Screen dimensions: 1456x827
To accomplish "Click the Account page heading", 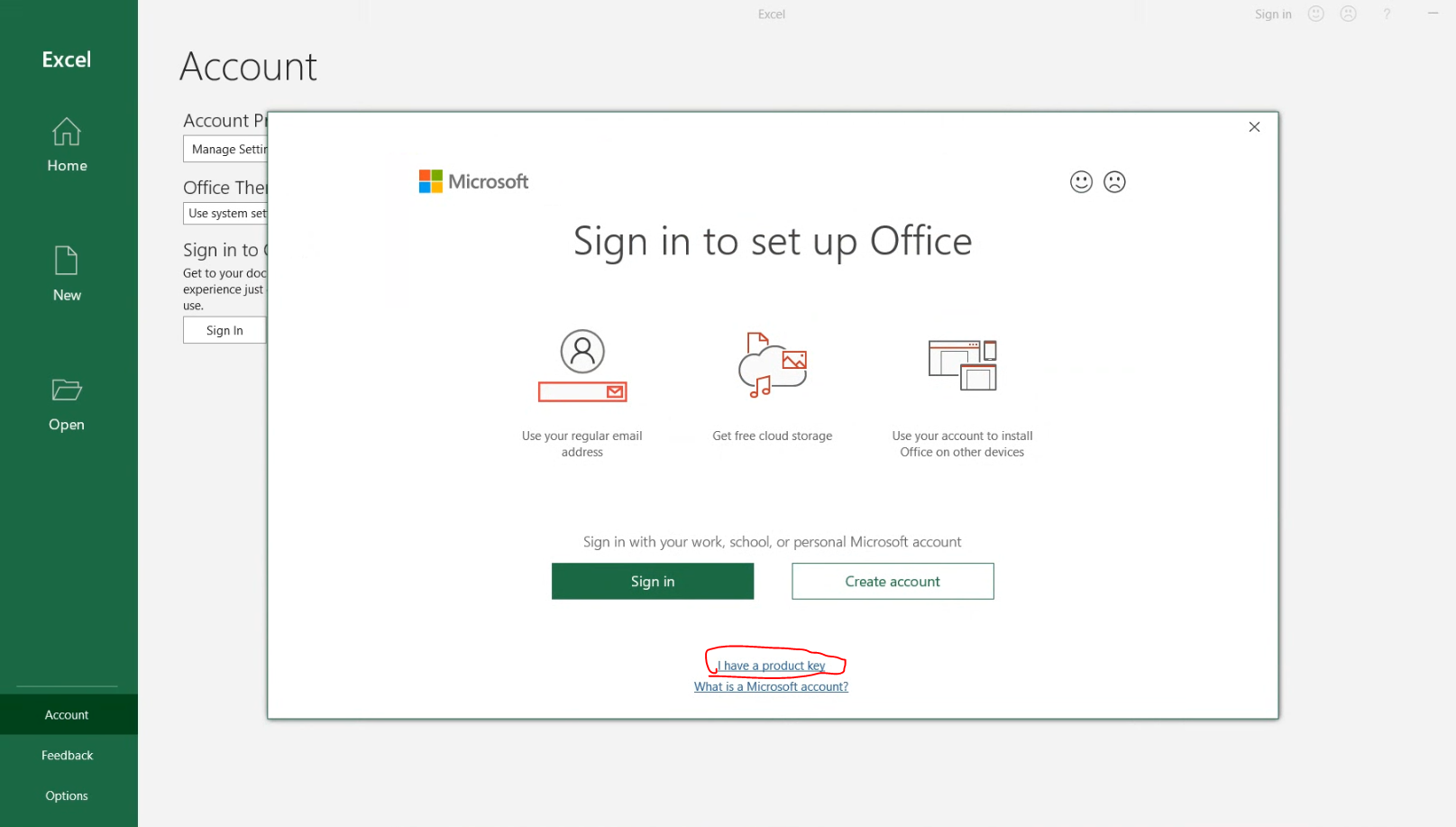I will click(248, 67).
